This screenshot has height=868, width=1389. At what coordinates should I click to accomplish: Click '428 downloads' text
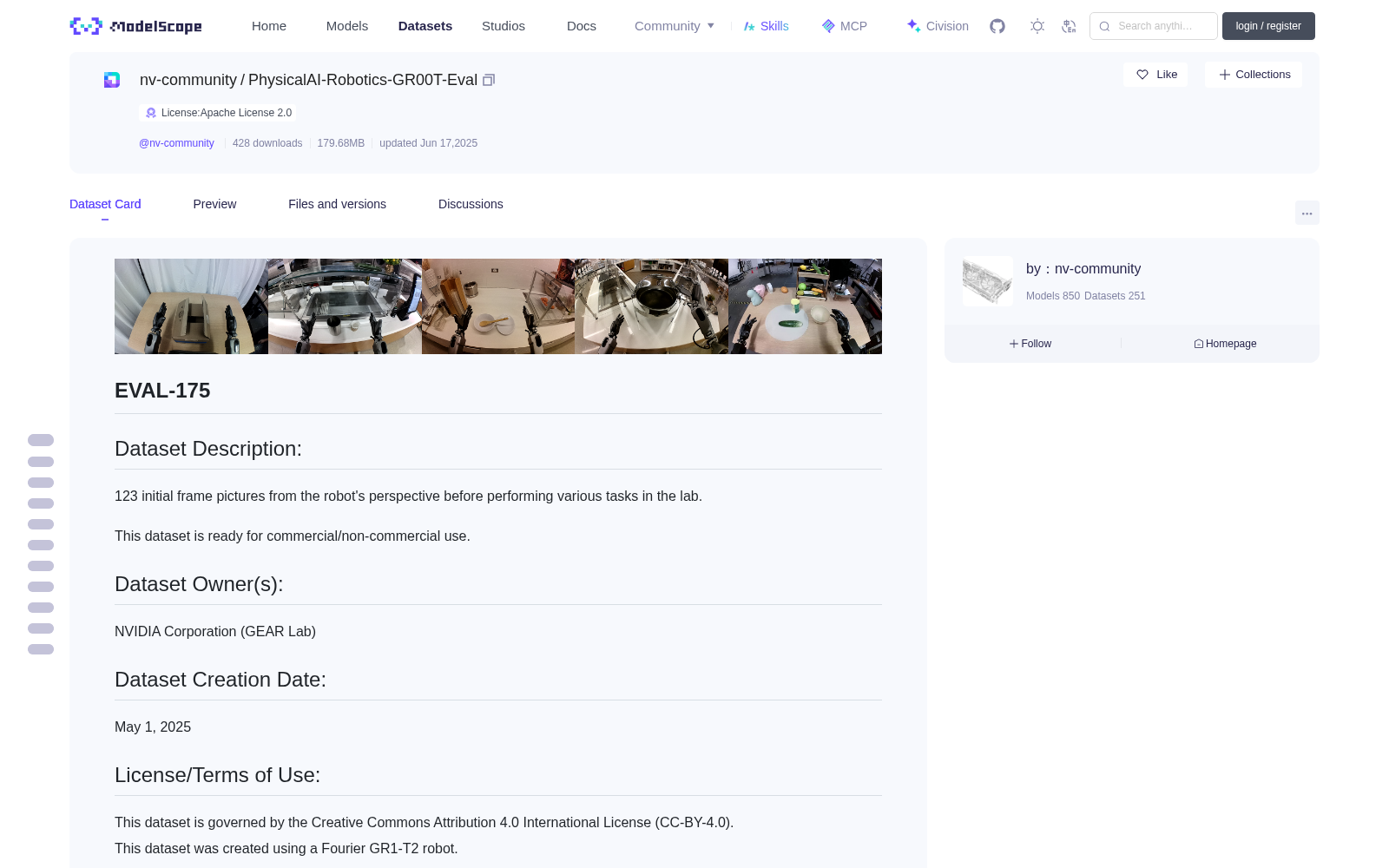click(267, 143)
